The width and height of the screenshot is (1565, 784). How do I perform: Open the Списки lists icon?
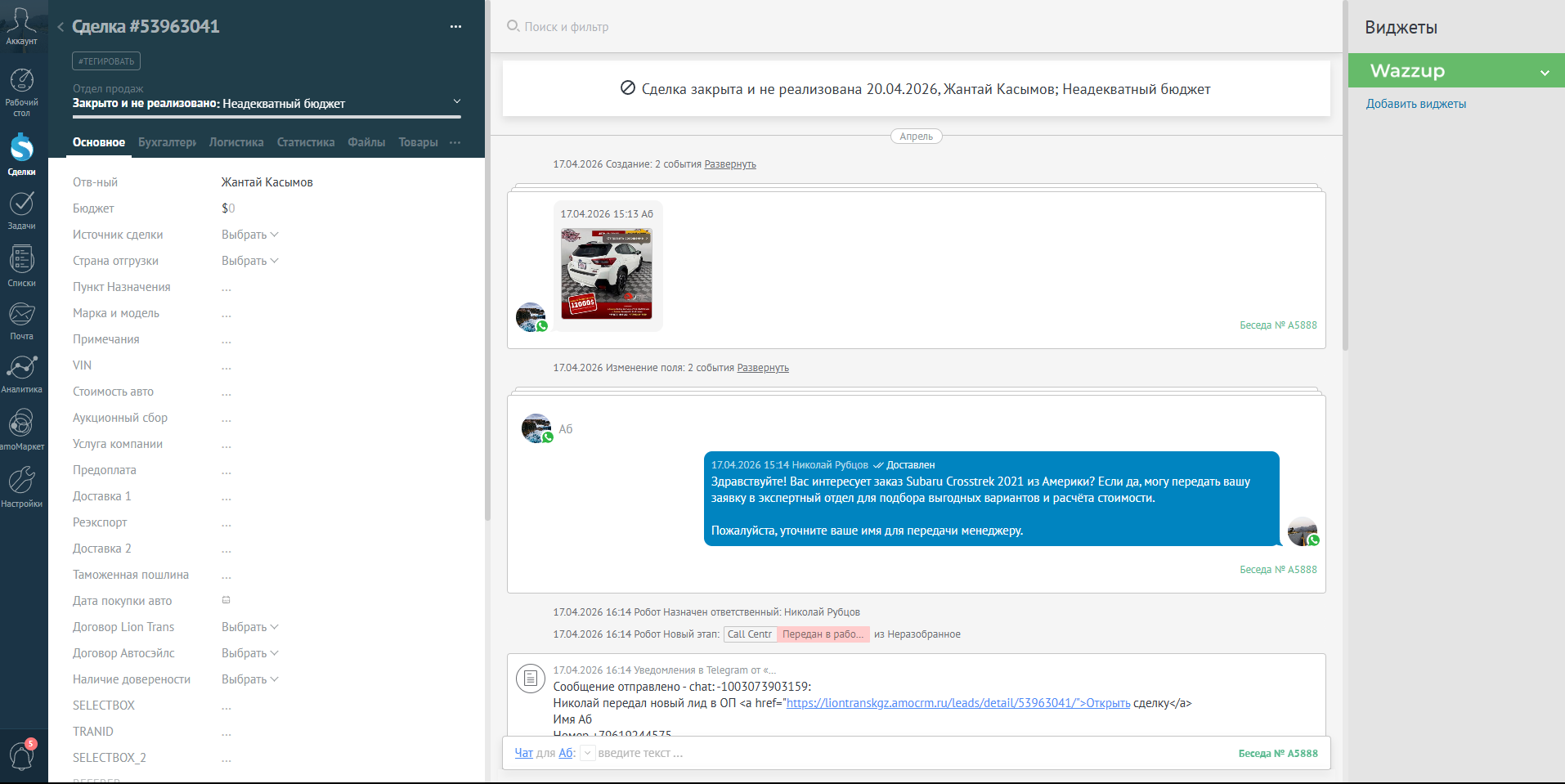click(21, 266)
